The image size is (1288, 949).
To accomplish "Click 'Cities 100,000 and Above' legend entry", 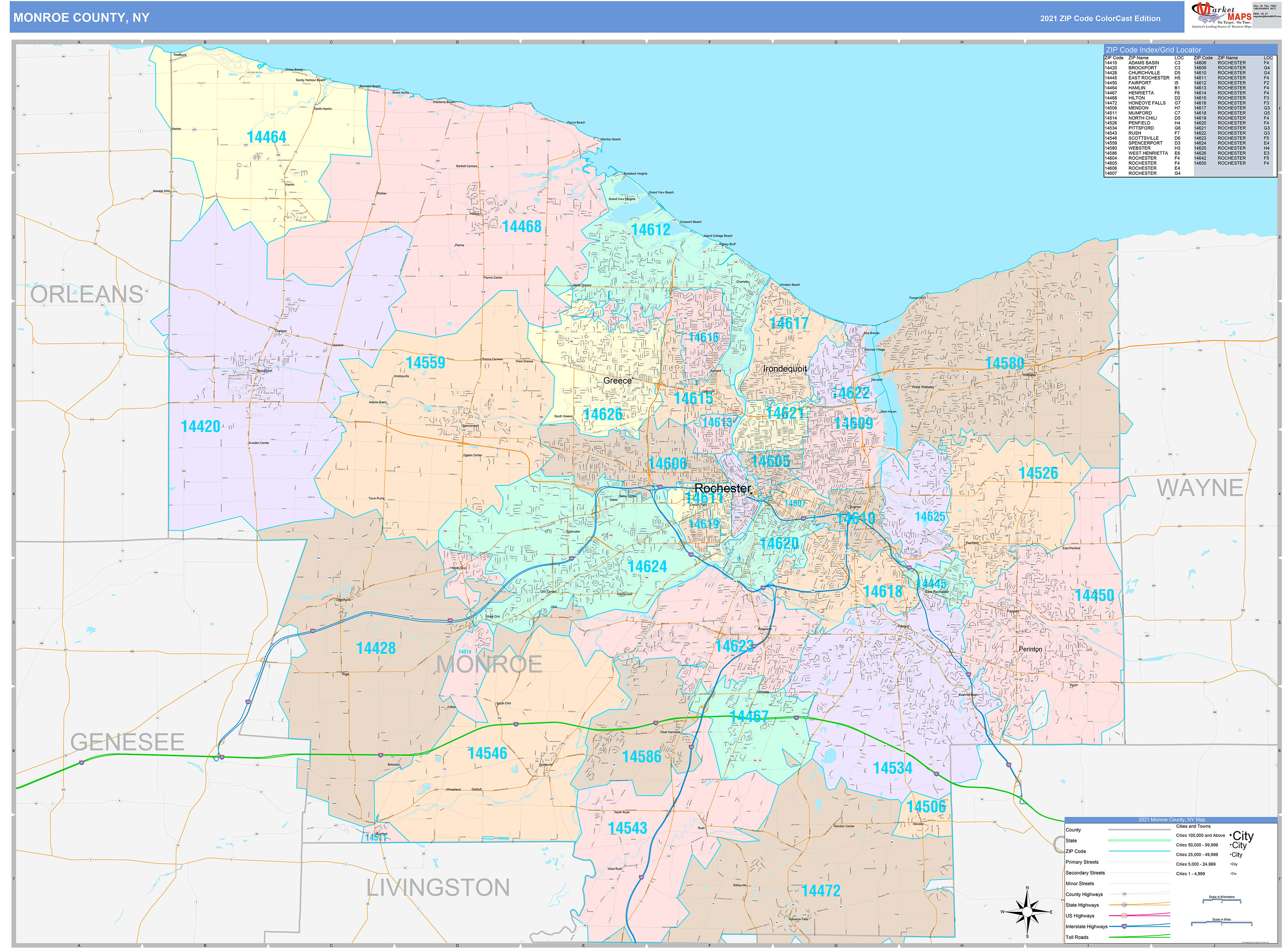I will click(1200, 835).
